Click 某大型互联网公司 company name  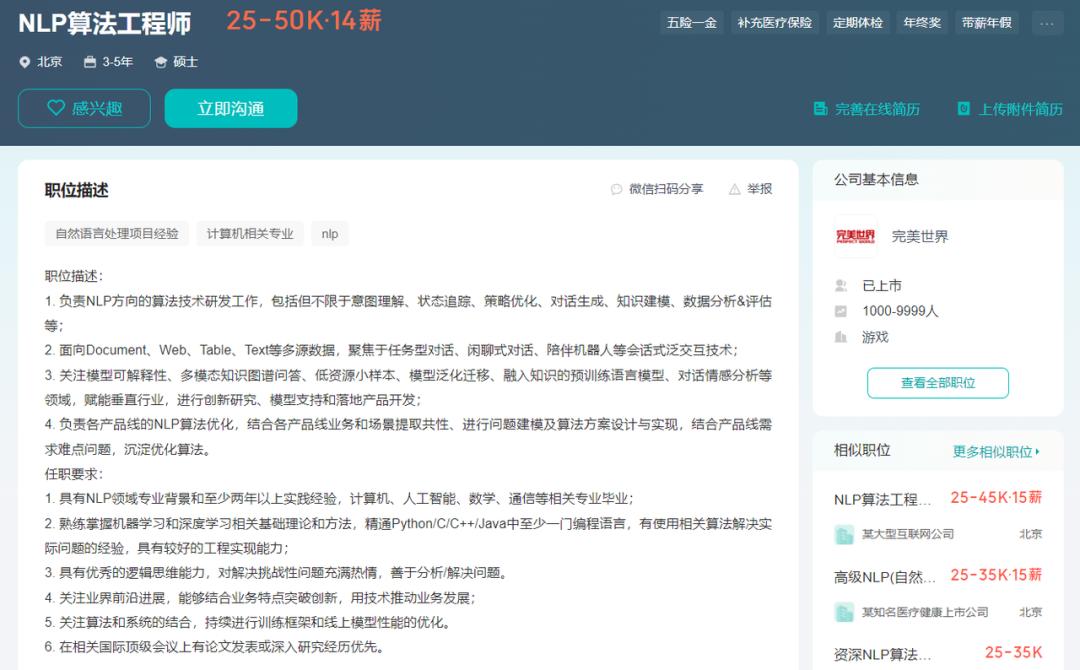908,534
